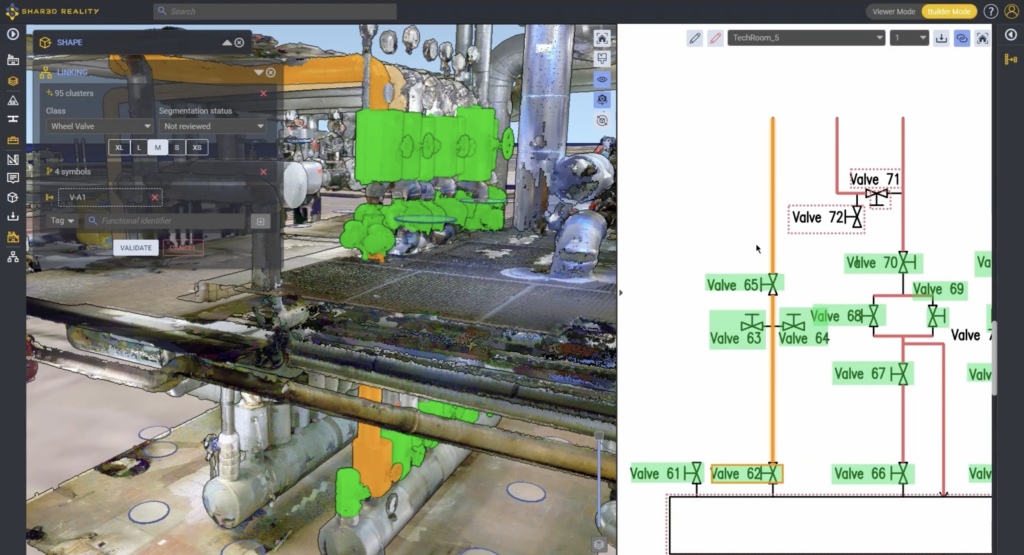Switch to Viewer Mode

[x=893, y=11]
